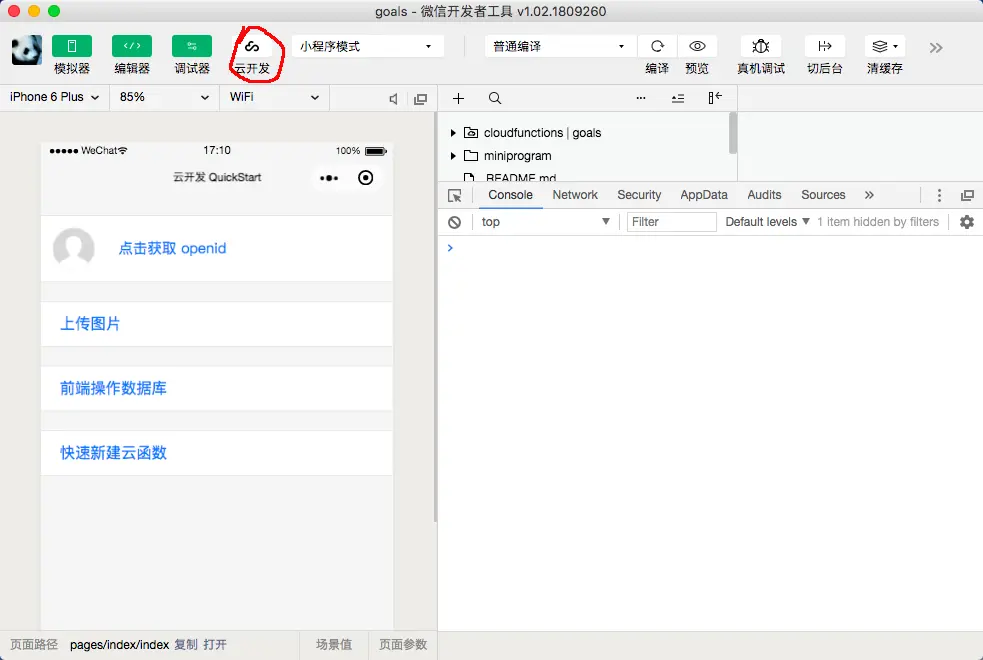The width and height of the screenshot is (983, 660).
Task: Switch to the Audits tab
Action: click(764, 195)
